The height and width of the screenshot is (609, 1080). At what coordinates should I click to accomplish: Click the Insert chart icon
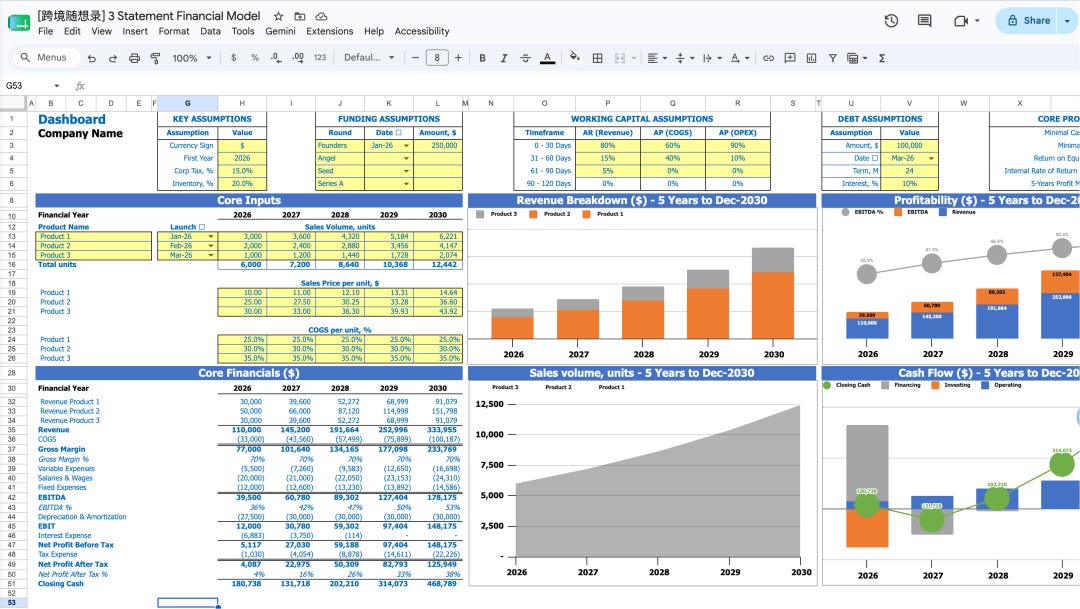(811, 59)
